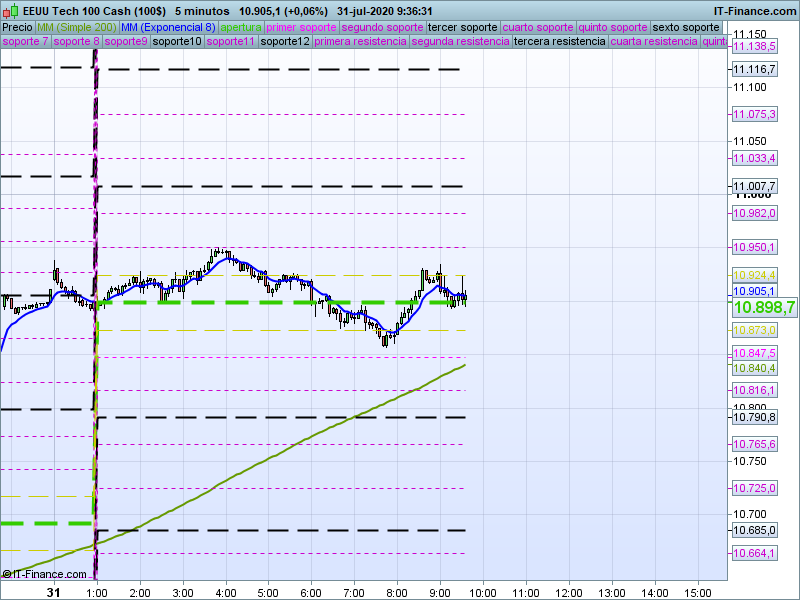This screenshot has width=800, height=600.
Task: Click the 10.664,1 price level tag
Action: 754,553
